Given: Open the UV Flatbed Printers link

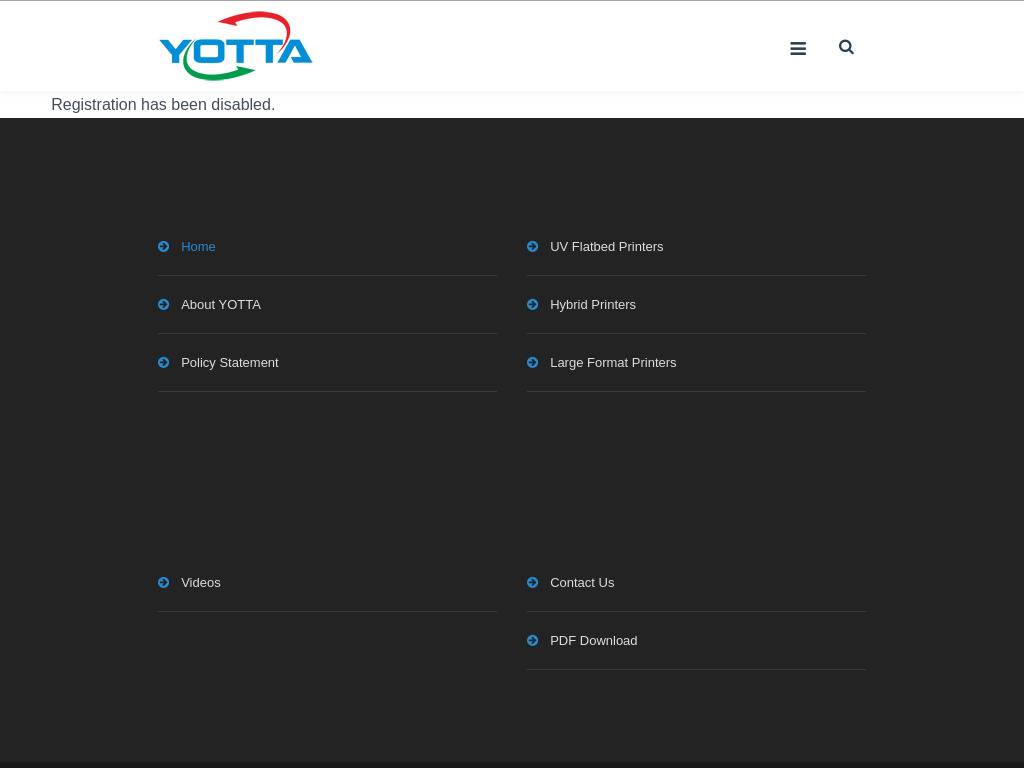Looking at the screenshot, I should tap(607, 247).
